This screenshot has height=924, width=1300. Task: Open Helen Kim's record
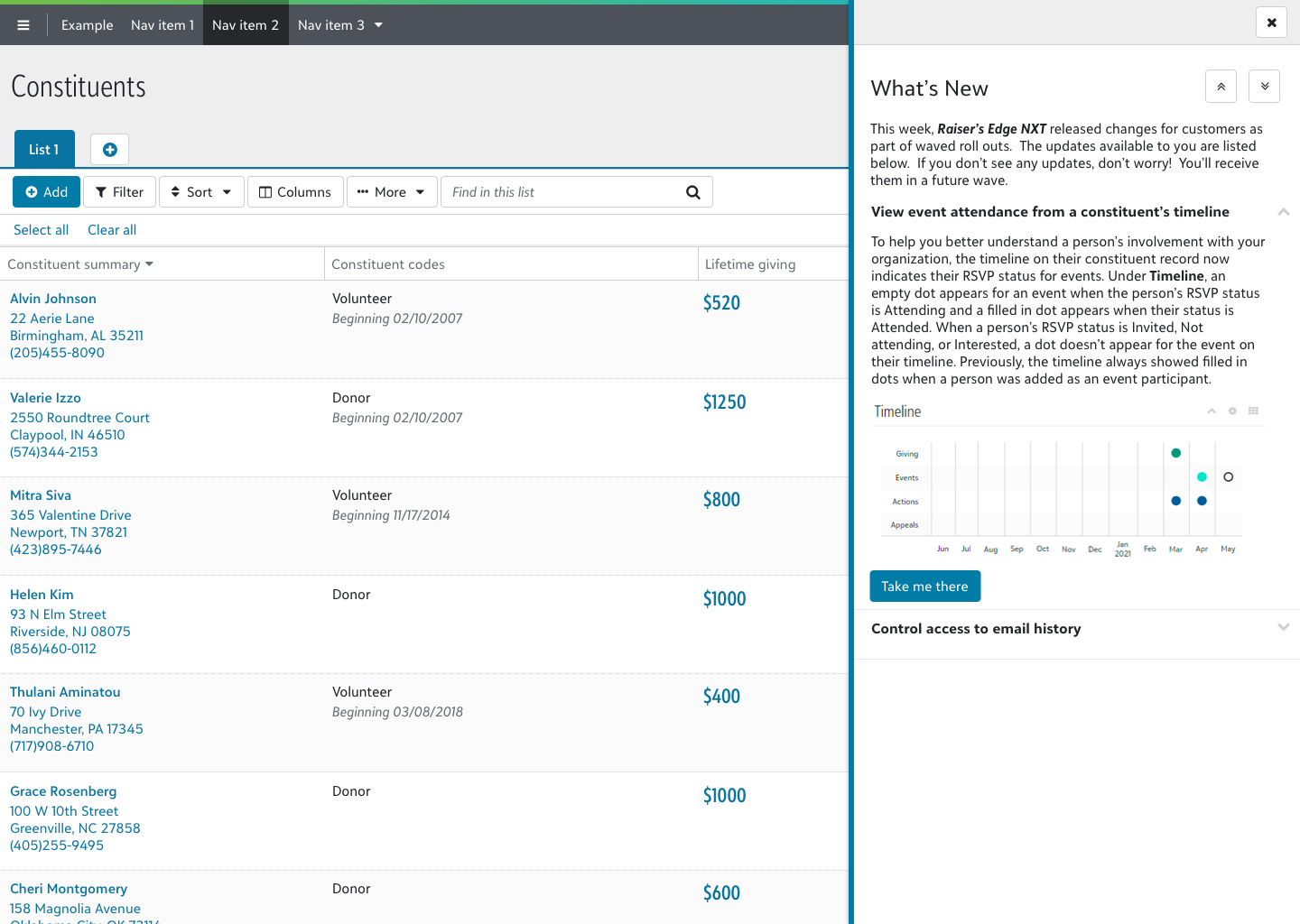pos(42,595)
